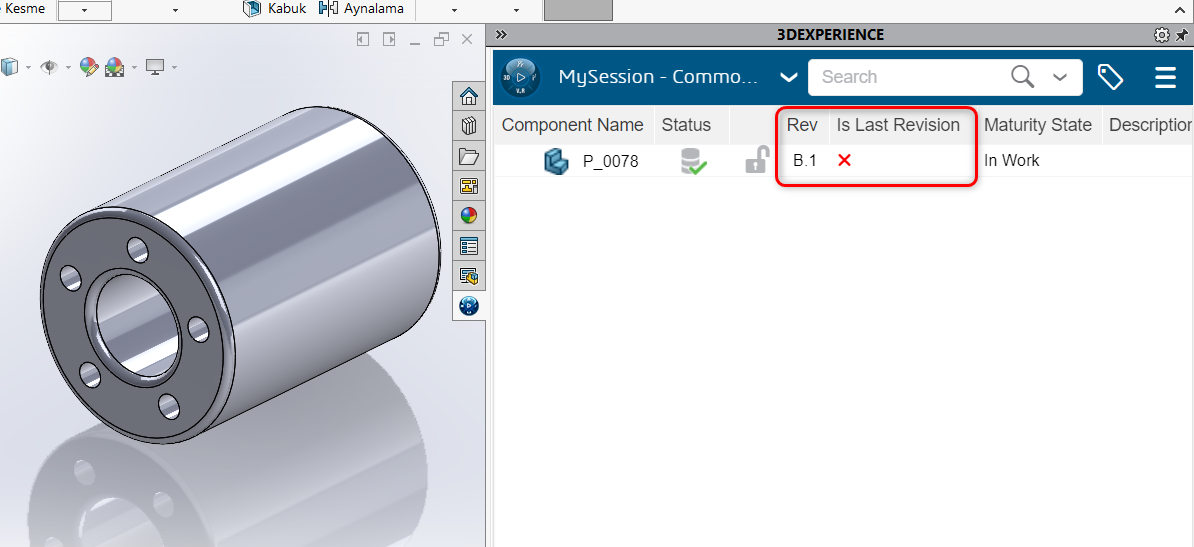Select the P_0078 component row name
Viewport: 1194px width, 547px height.
pyautogui.click(x=611, y=161)
